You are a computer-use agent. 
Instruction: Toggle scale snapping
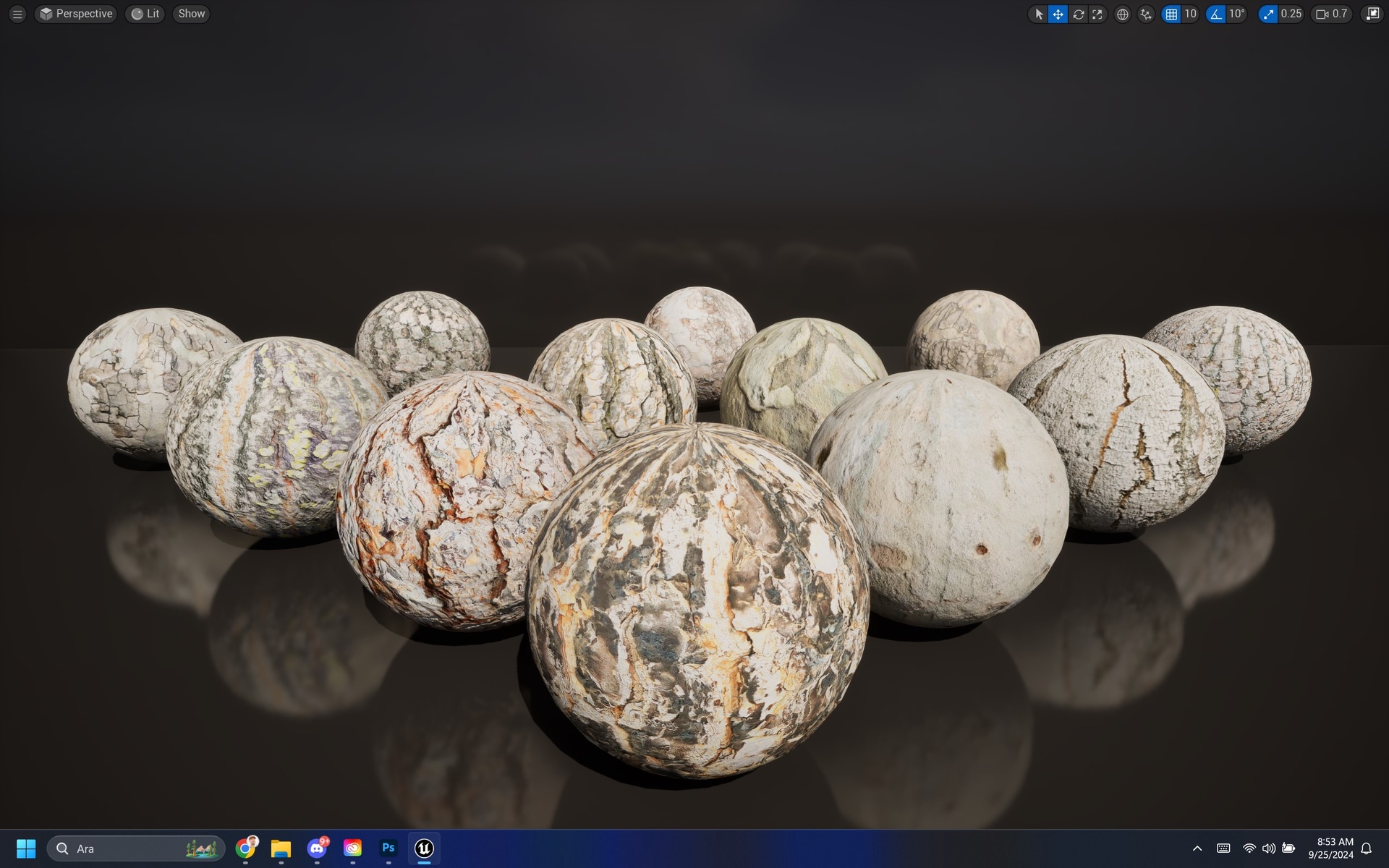tap(1267, 14)
